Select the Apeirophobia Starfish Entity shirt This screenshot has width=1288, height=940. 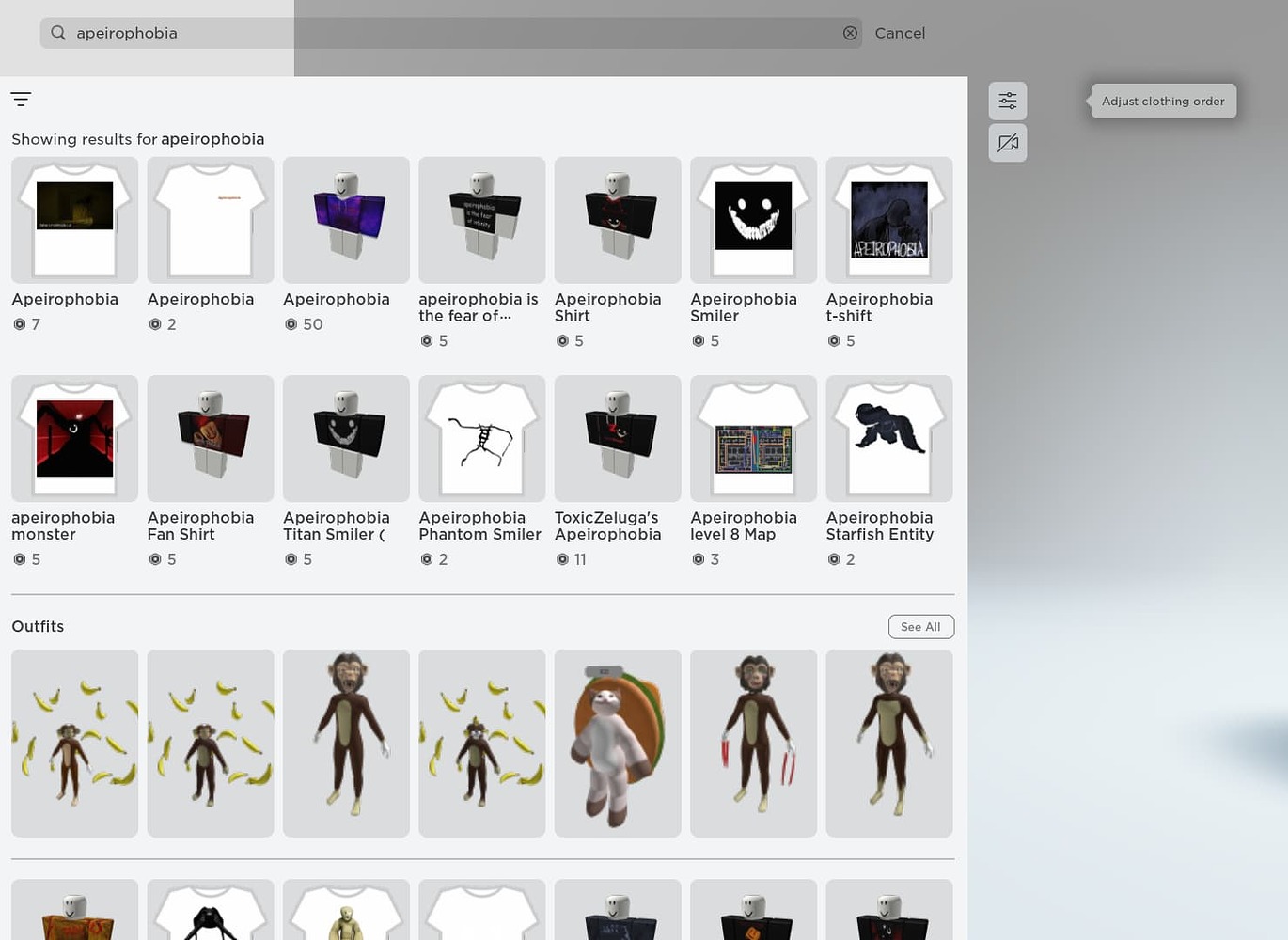pos(887,438)
